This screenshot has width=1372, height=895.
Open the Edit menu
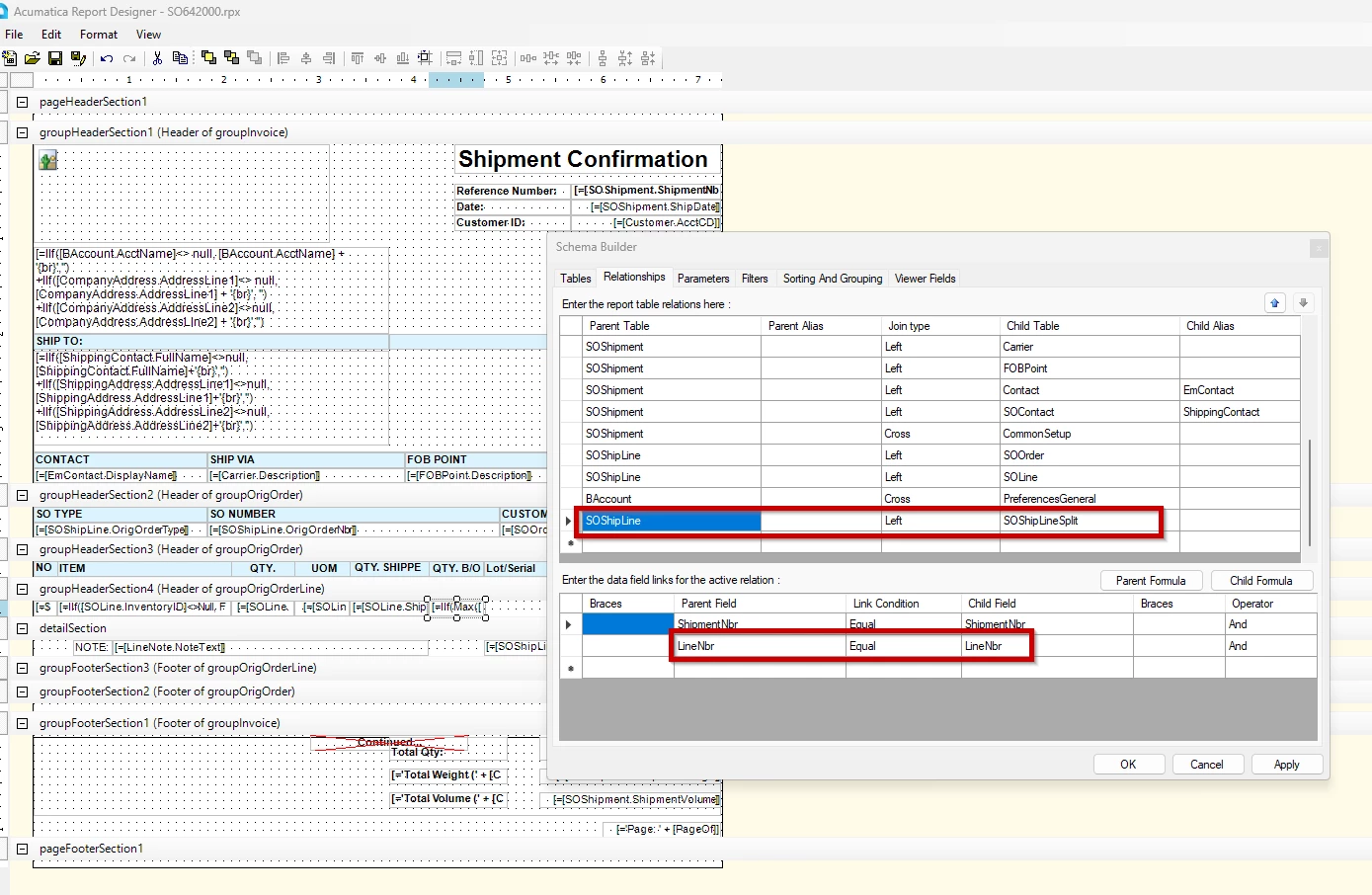(51, 35)
